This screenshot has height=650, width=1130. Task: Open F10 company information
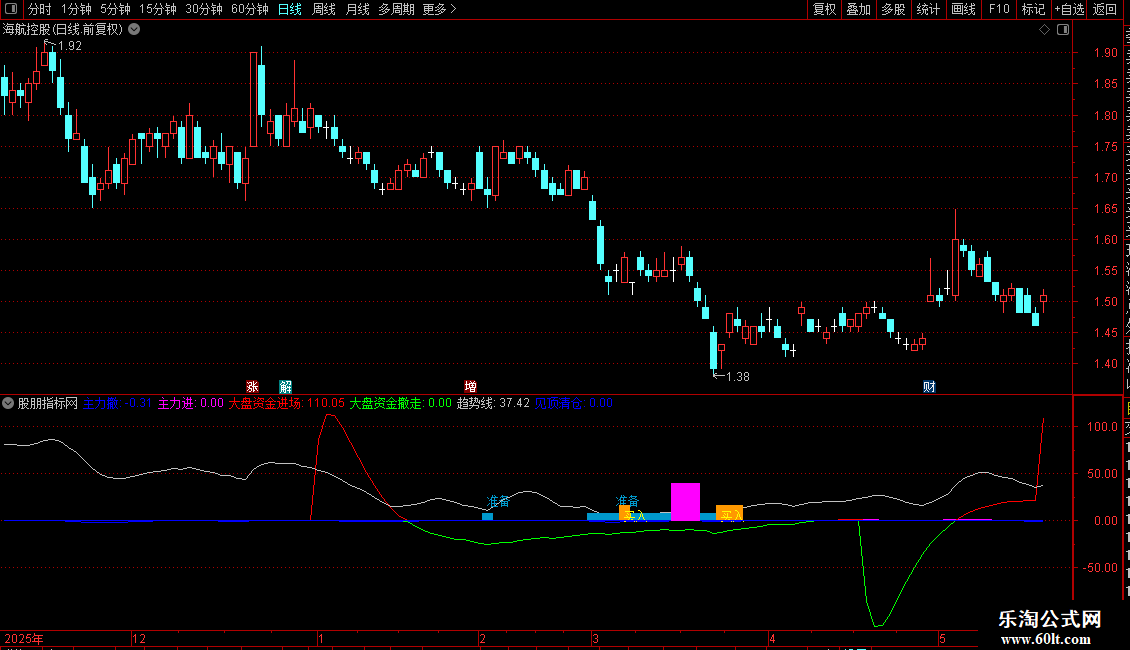pyautogui.click(x=999, y=9)
